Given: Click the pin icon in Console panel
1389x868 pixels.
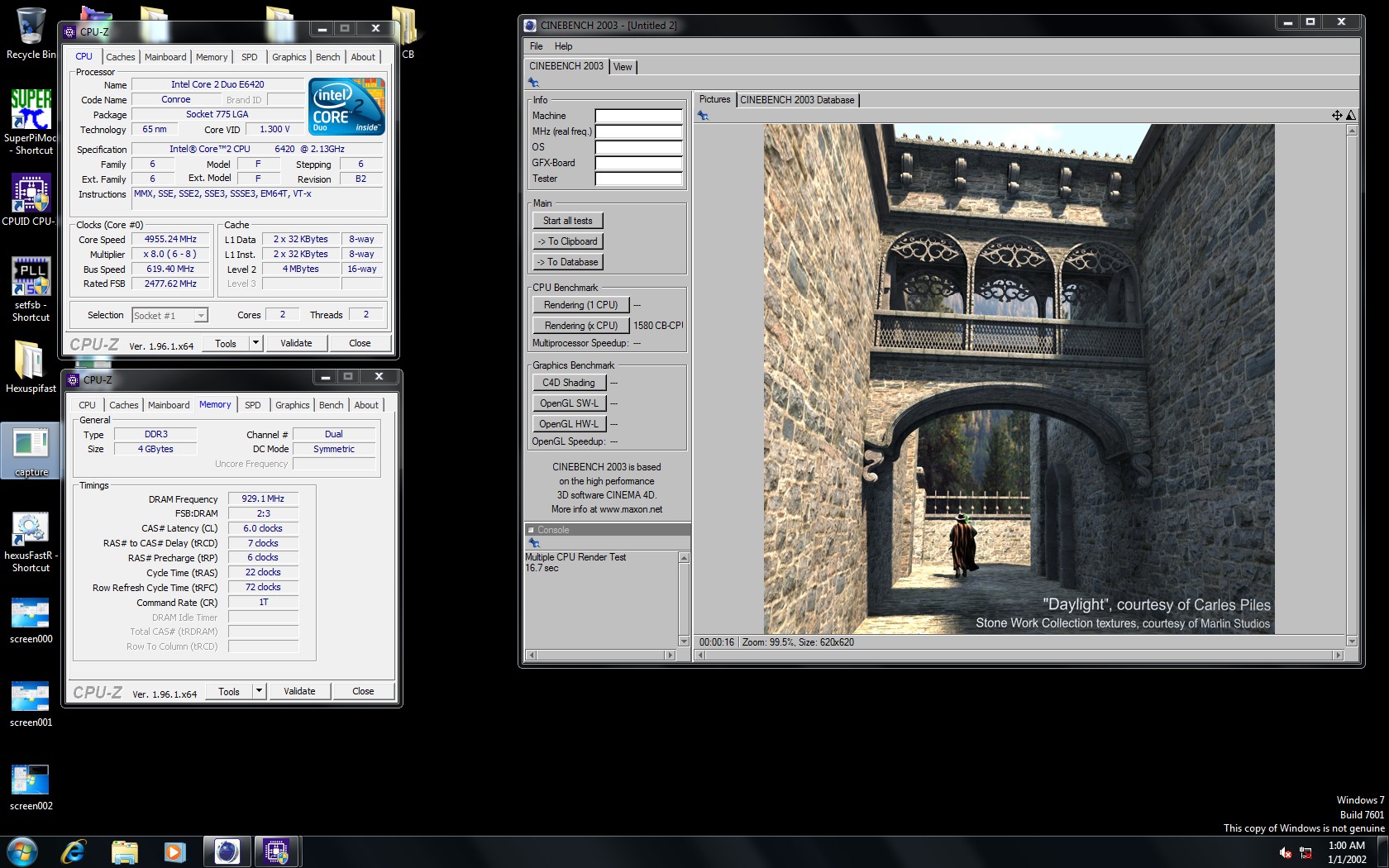Looking at the screenshot, I should [x=534, y=543].
